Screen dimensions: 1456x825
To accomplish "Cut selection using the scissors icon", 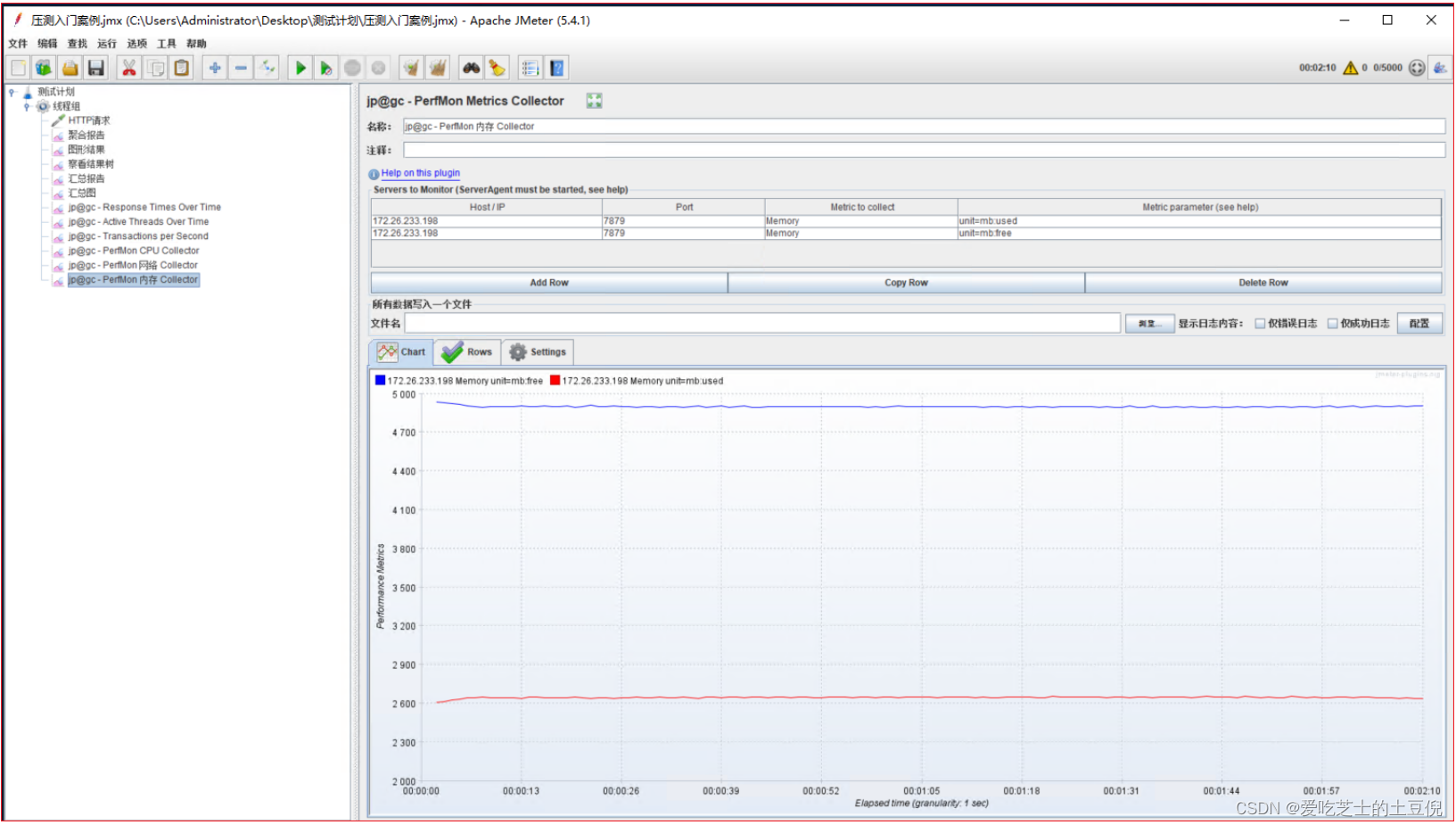I will (x=129, y=68).
